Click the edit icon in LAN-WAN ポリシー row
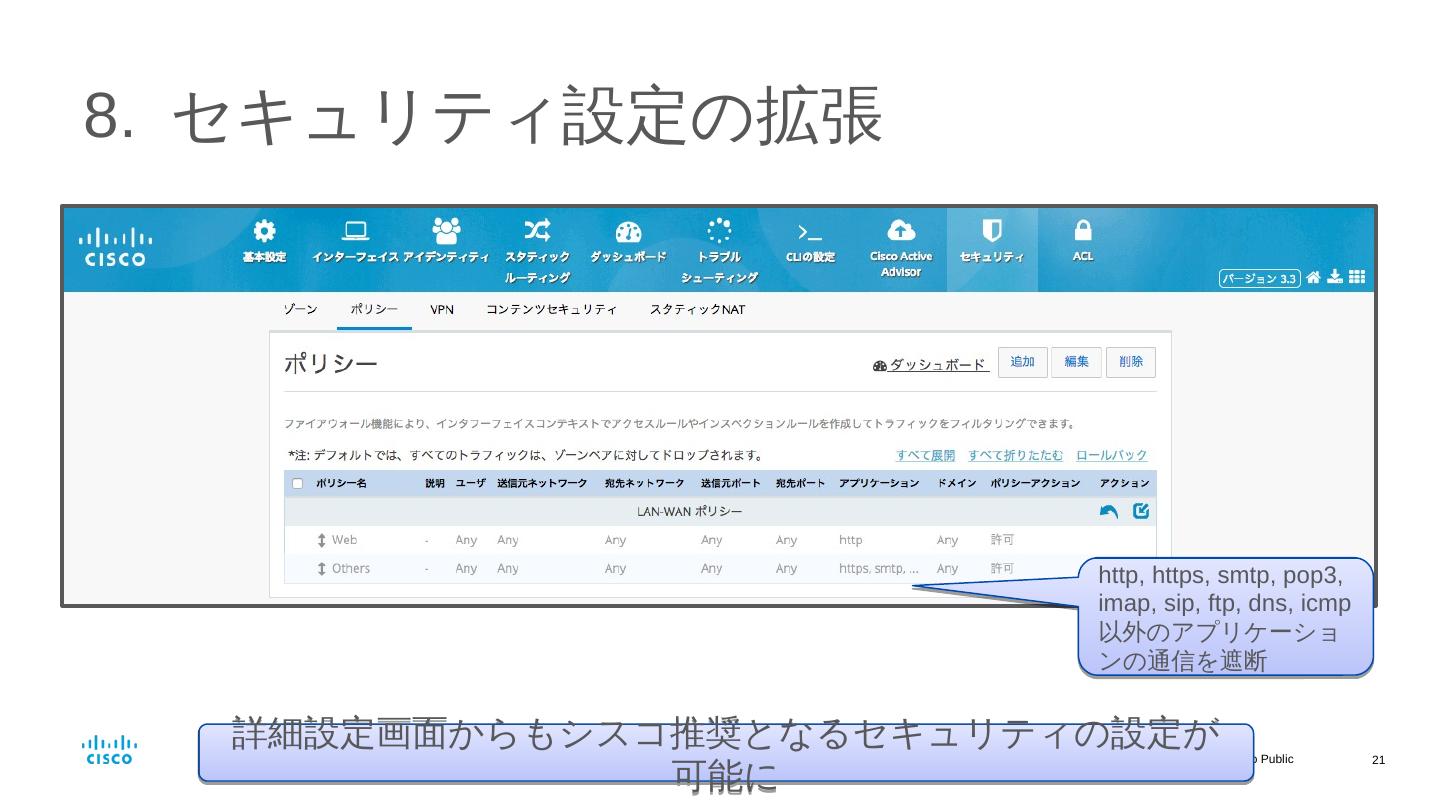Viewport: 1440px width, 810px height. (x=1141, y=511)
